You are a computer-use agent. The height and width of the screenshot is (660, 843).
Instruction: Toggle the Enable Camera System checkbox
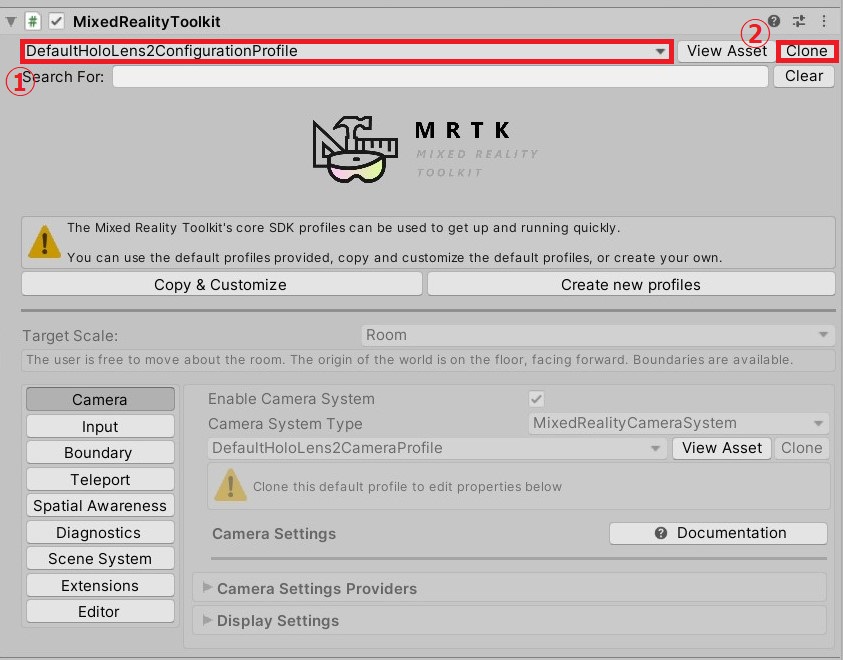[x=536, y=399]
